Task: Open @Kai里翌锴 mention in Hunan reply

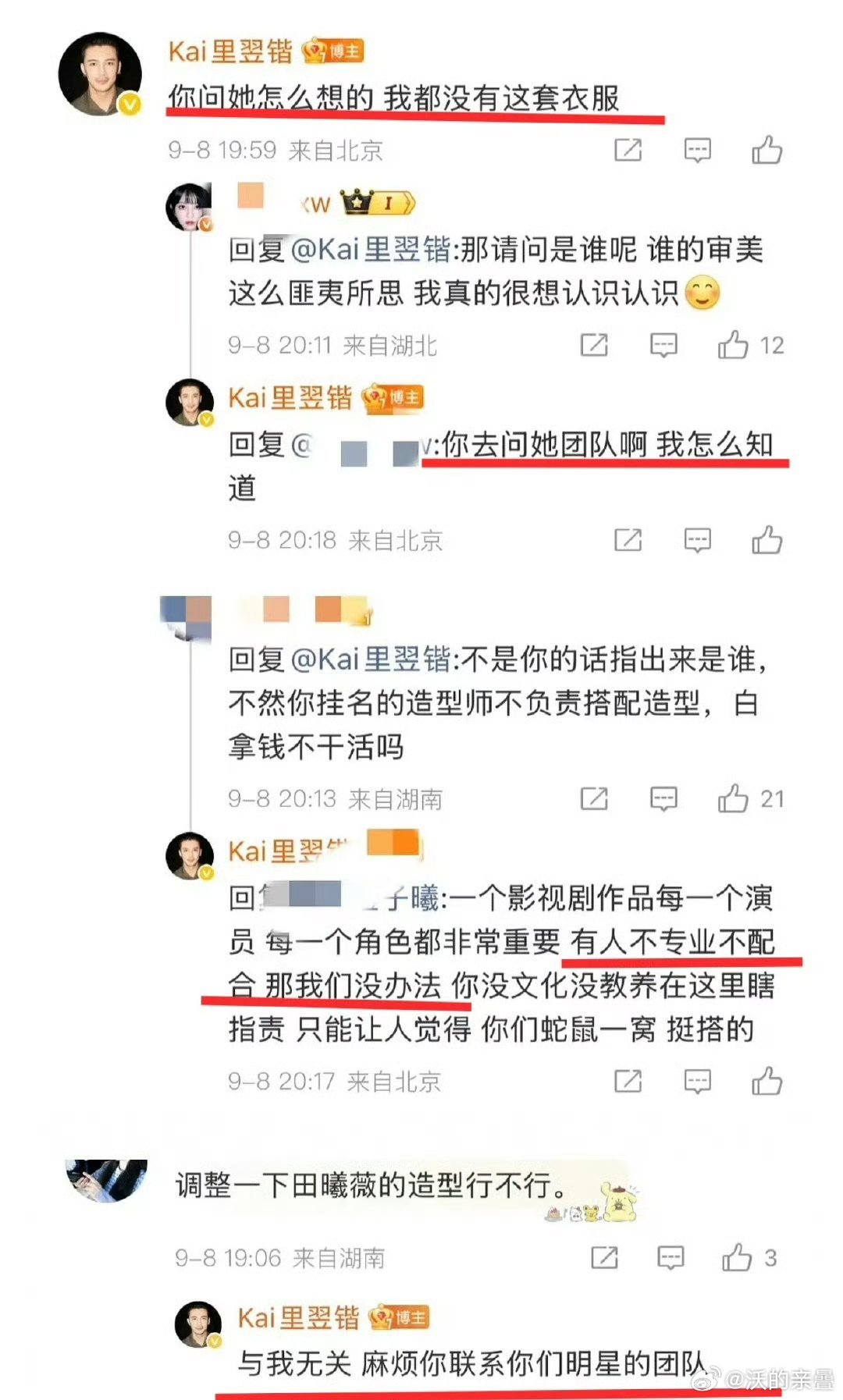Action: 371,659
